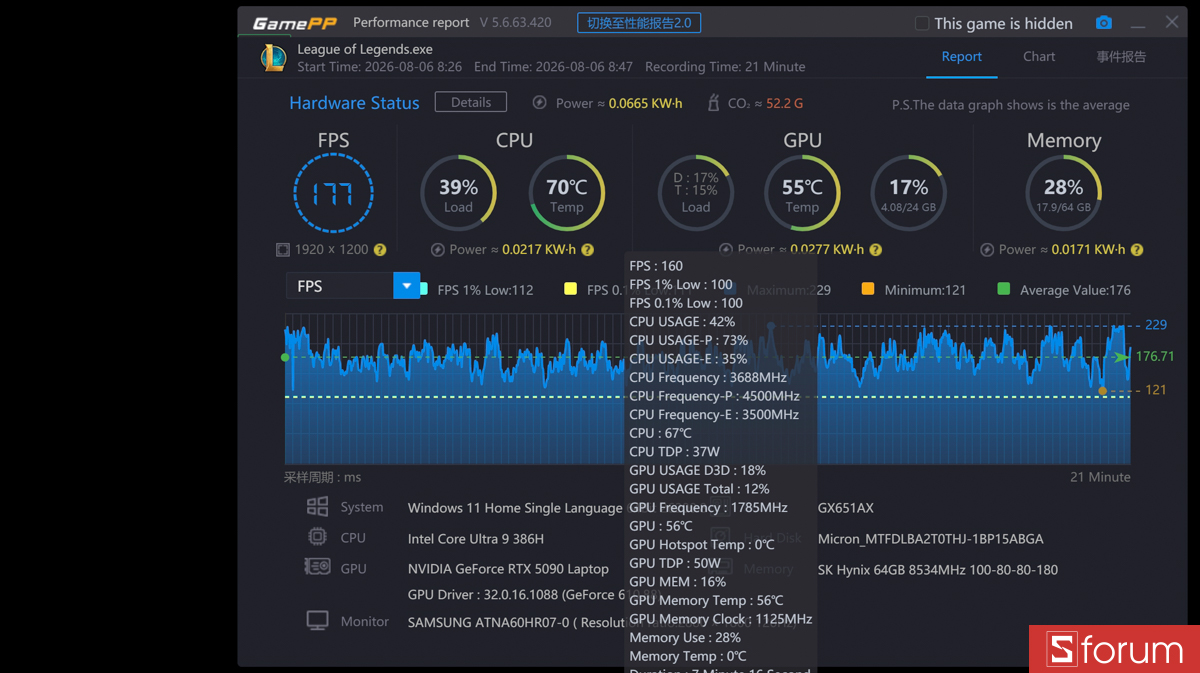Click the 'GPU Frequency : 1785MHz' tooltip line
Image resolution: width=1200 pixels, height=673 pixels.
[708, 507]
